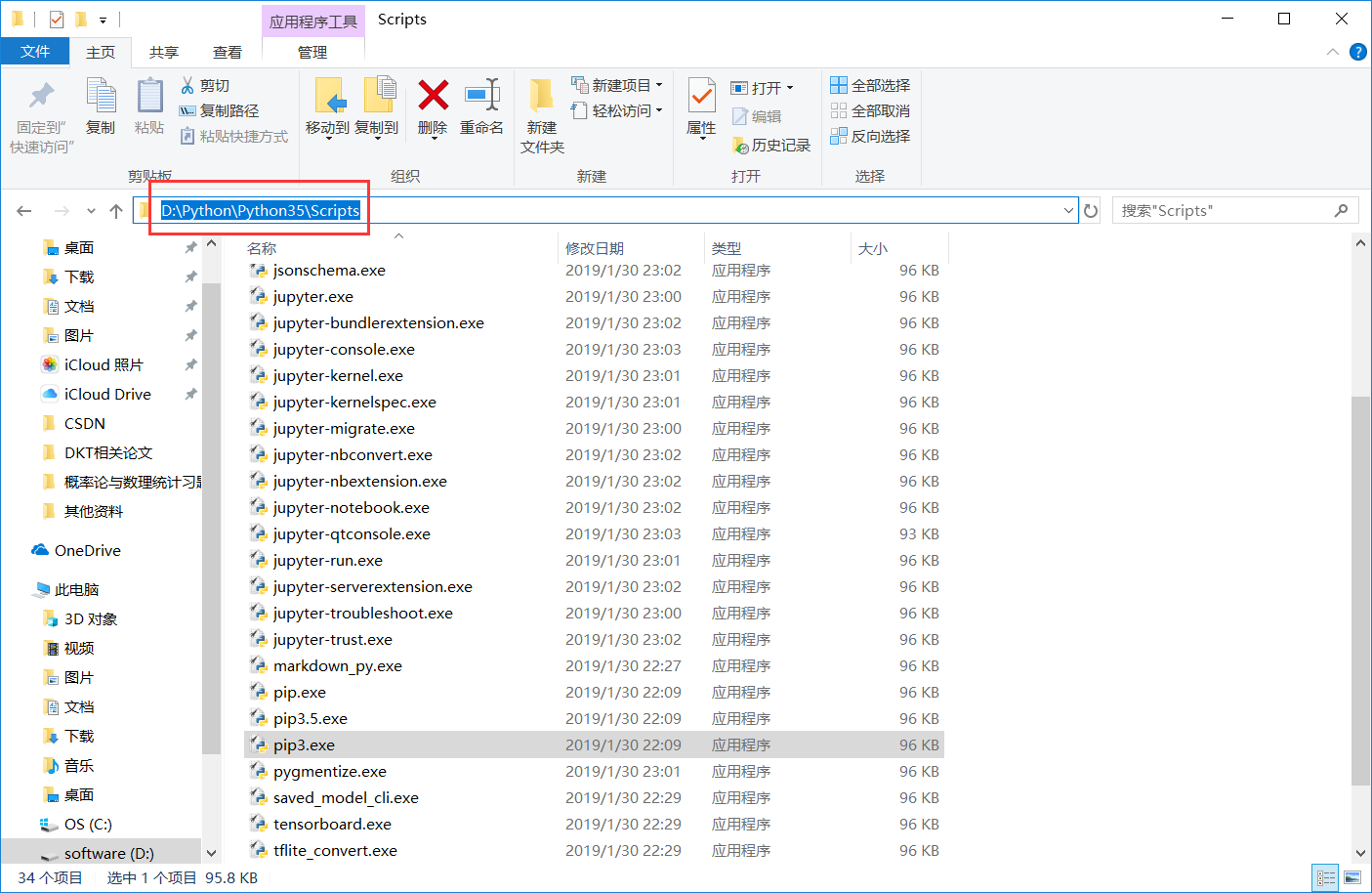Click Select all (全部选择)
The height and width of the screenshot is (893, 1372).
870,86
